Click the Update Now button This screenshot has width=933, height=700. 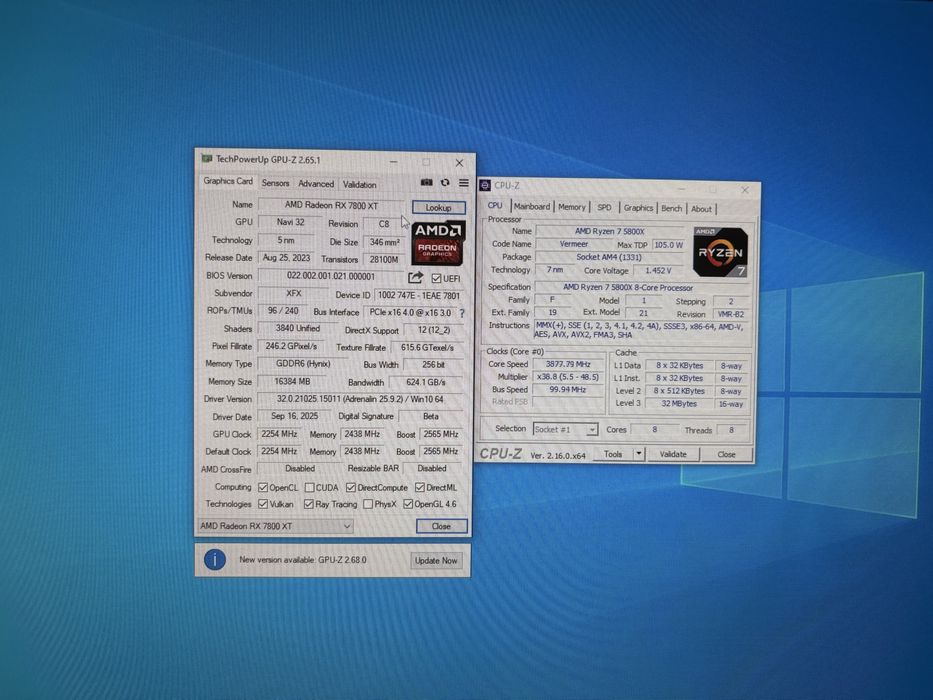(x=436, y=561)
